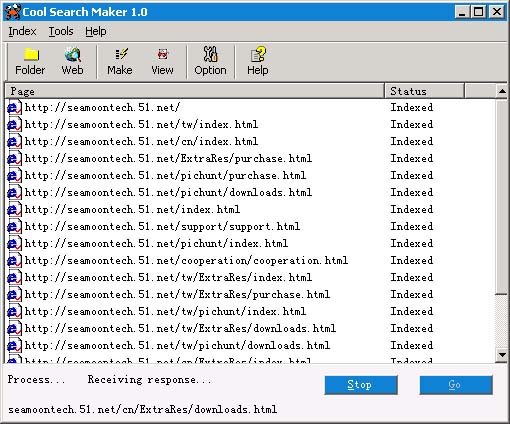Viewport: 510px width, 424px height.
Task: Open the Option settings icon
Action: (x=210, y=62)
